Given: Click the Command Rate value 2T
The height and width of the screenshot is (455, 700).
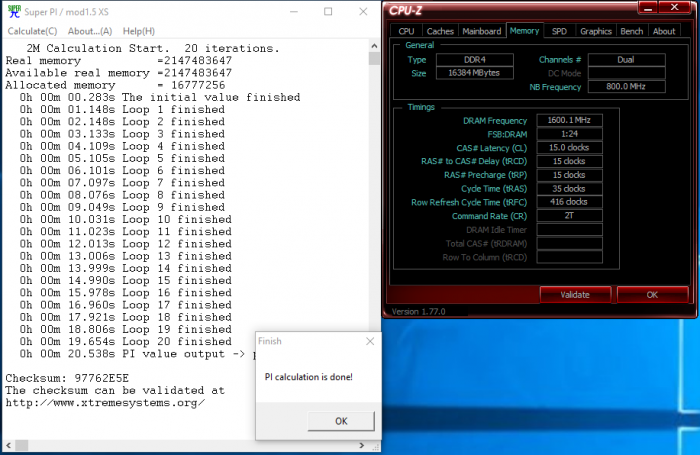Looking at the screenshot, I should 569,216.
